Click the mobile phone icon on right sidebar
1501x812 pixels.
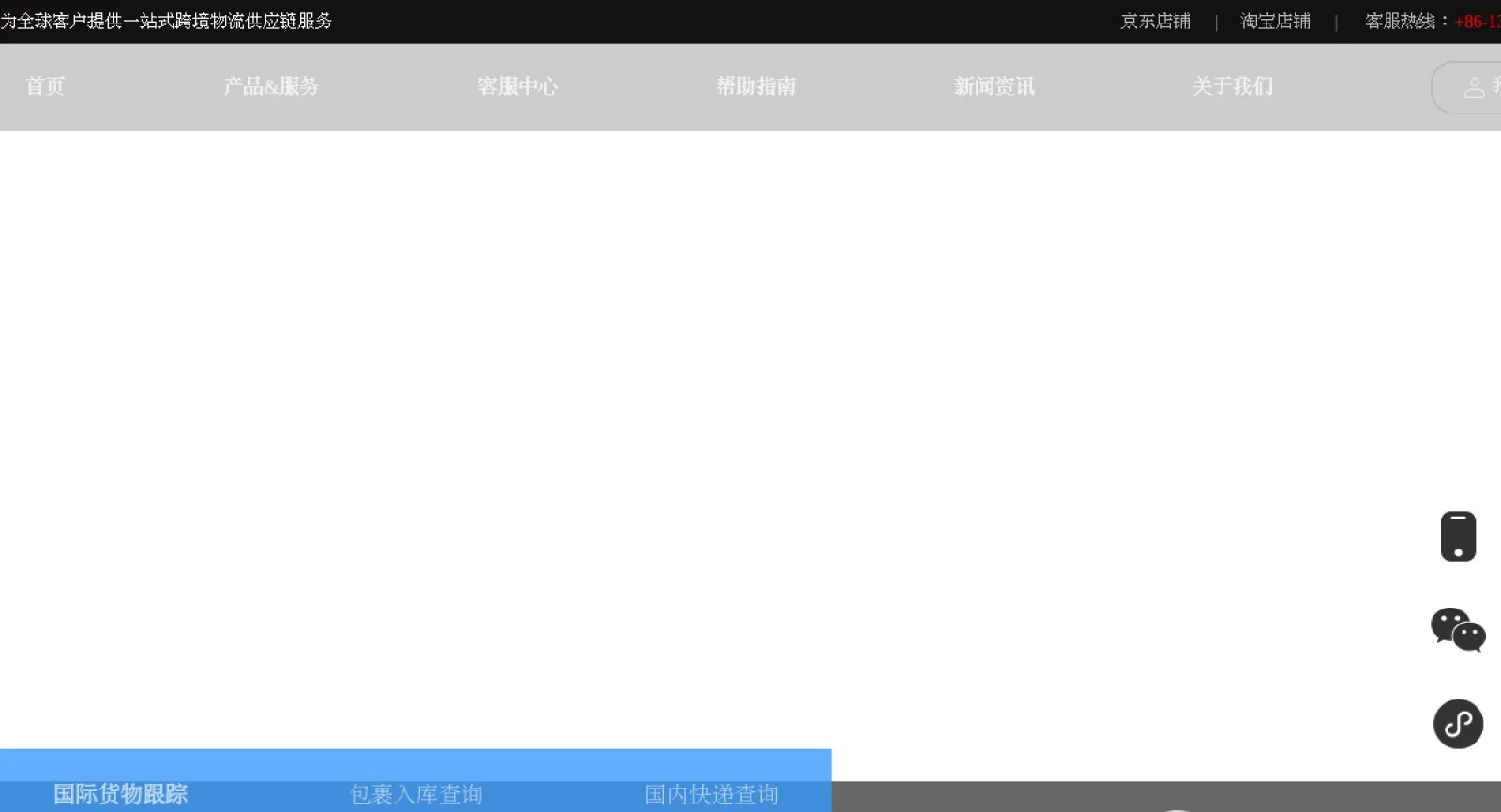[x=1458, y=536]
